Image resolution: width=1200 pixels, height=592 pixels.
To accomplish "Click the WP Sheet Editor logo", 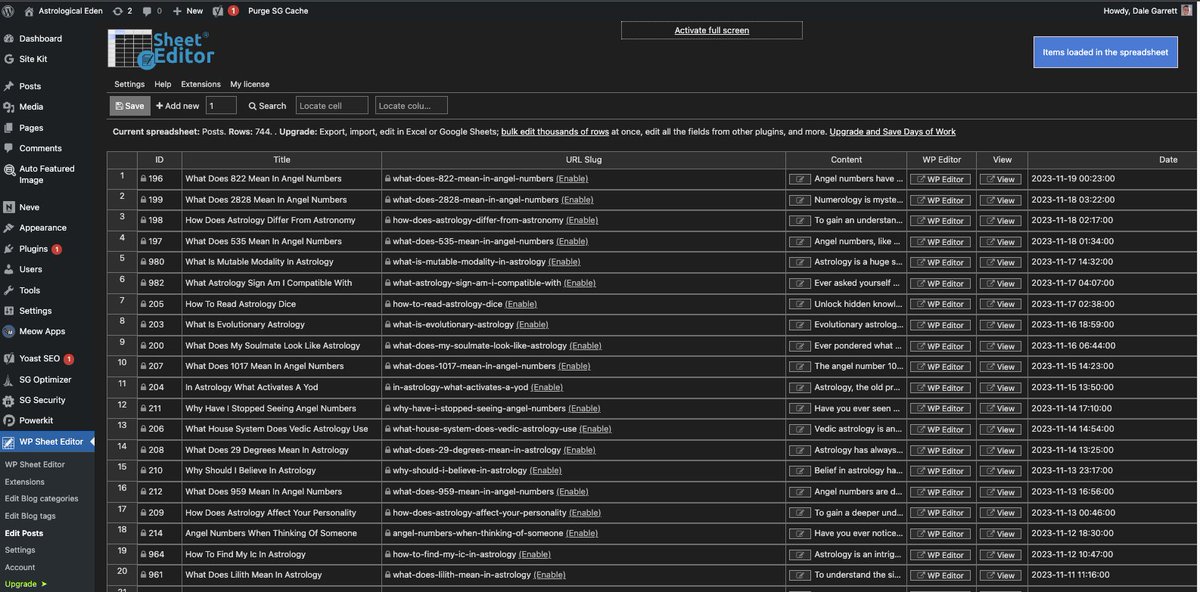I will tap(160, 48).
